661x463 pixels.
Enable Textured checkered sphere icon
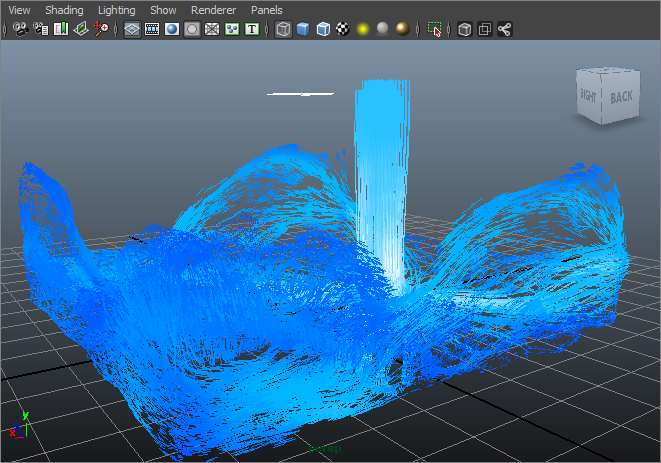[x=343, y=29]
